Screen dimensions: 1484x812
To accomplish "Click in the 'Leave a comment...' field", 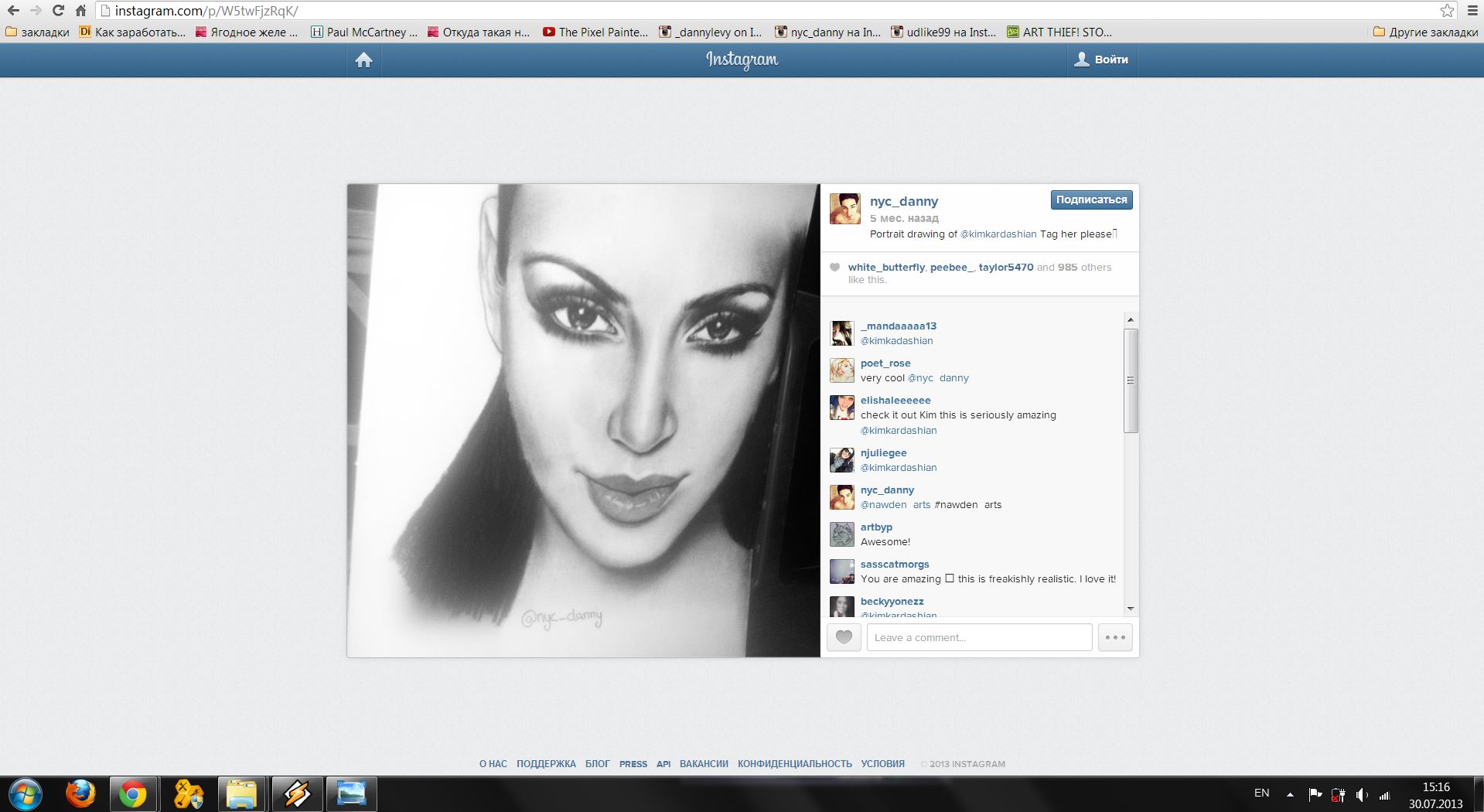I will 979,637.
